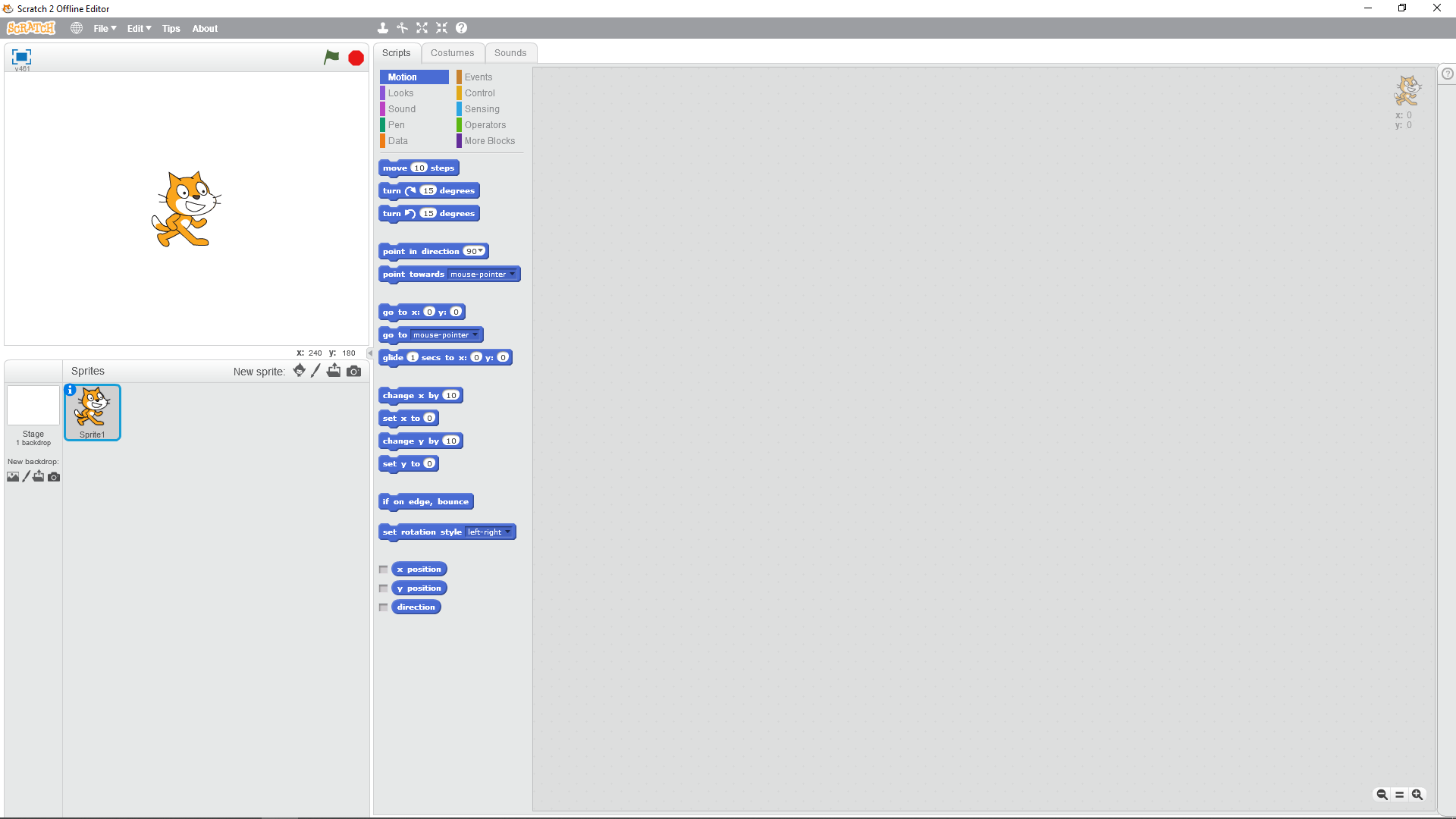Open the Scripts tab
Screen dimensions: 1456x819
click(396, 52)
